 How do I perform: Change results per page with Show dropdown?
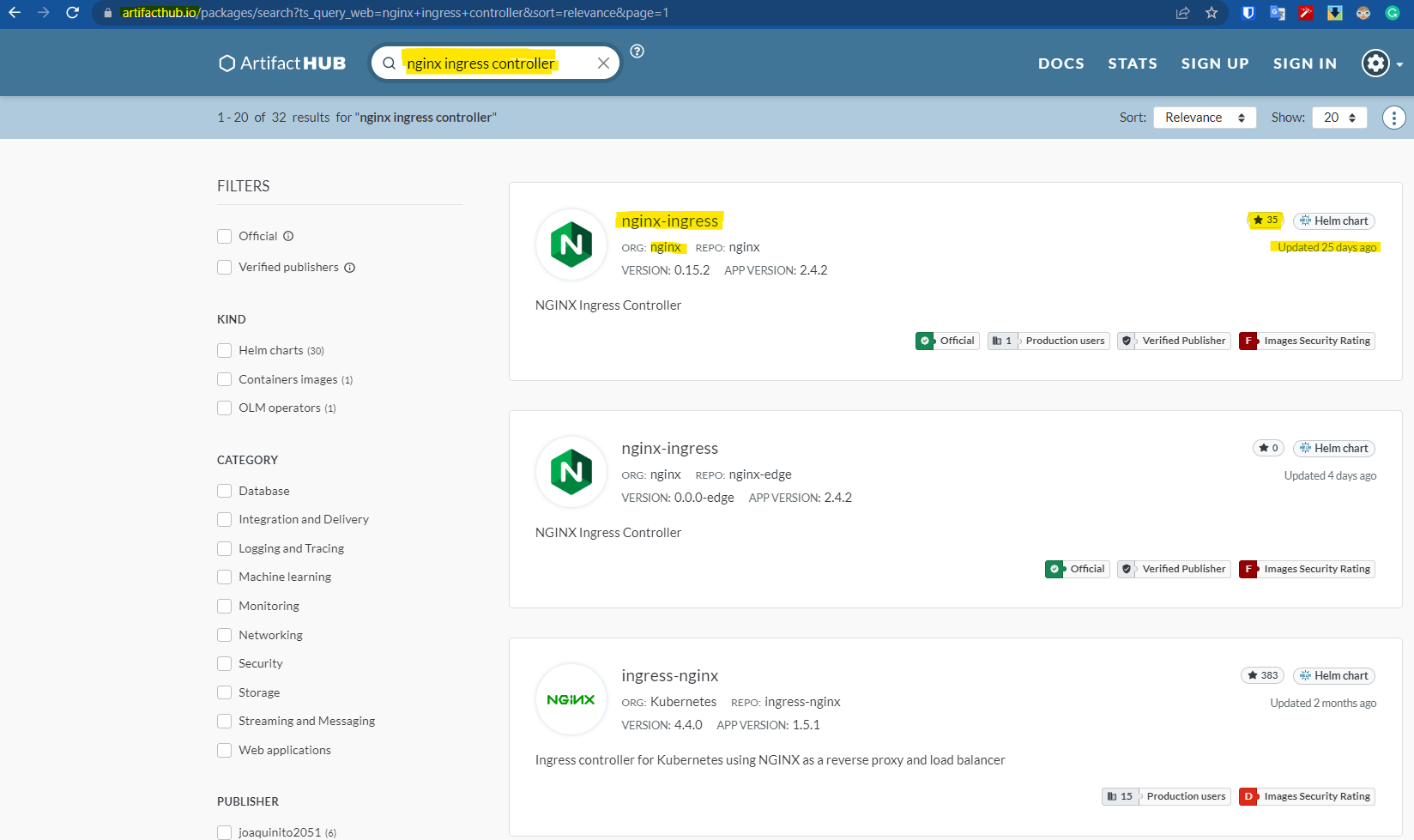point(1338,117)
